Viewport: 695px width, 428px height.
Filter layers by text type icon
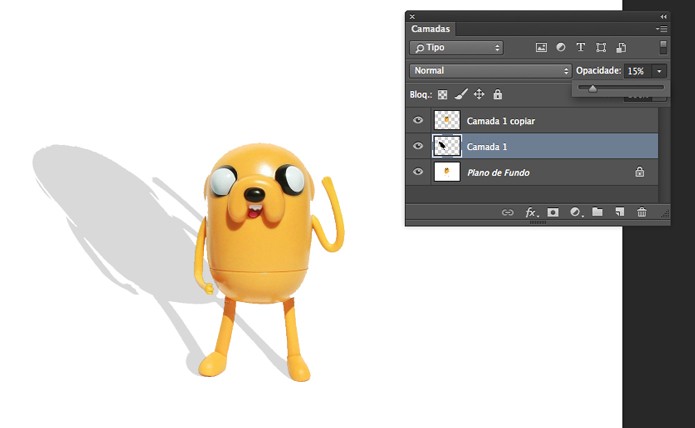581,47
